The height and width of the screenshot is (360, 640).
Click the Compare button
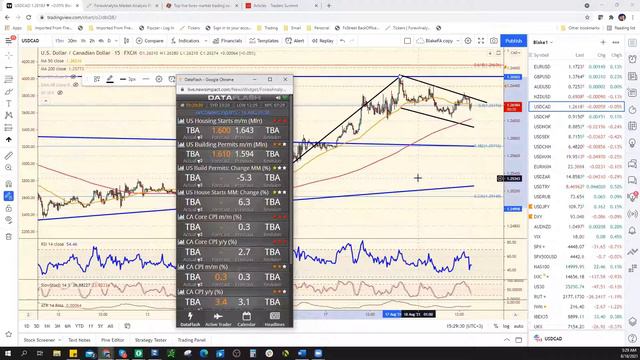(x=150, y=41)
